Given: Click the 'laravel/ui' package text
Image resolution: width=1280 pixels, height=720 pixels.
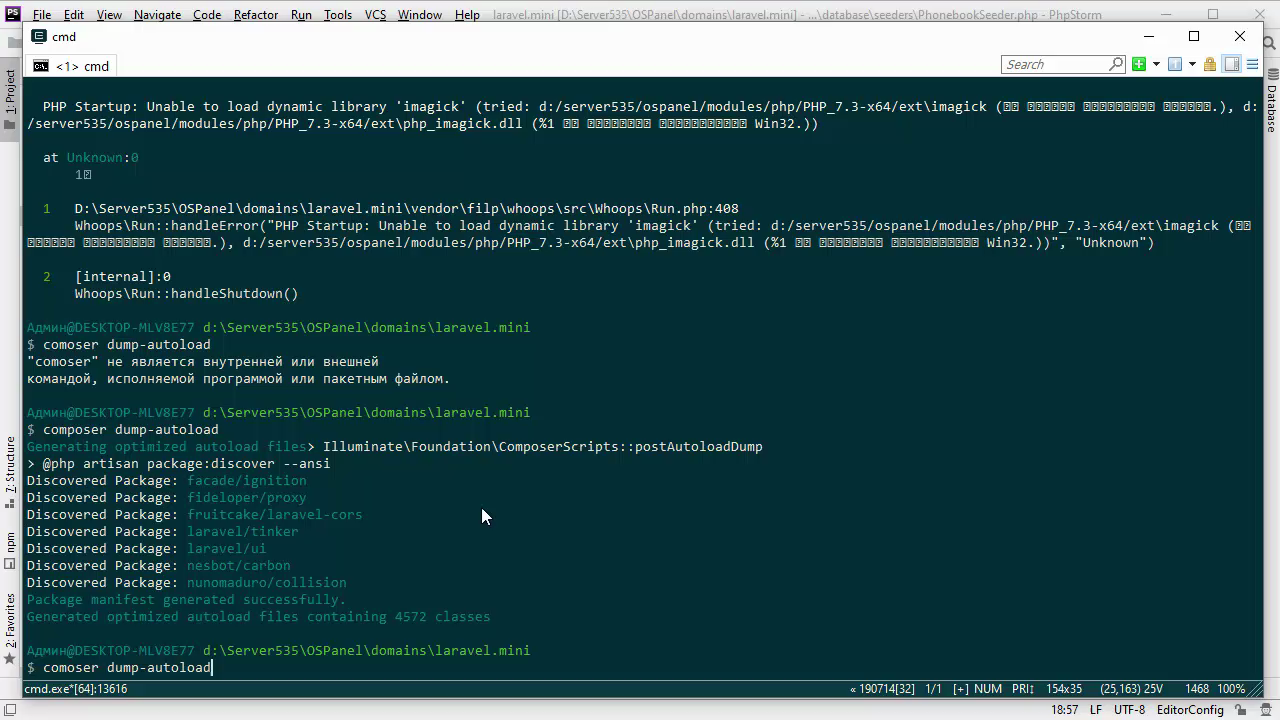Looking at the screenshot, I should (226, 549).
